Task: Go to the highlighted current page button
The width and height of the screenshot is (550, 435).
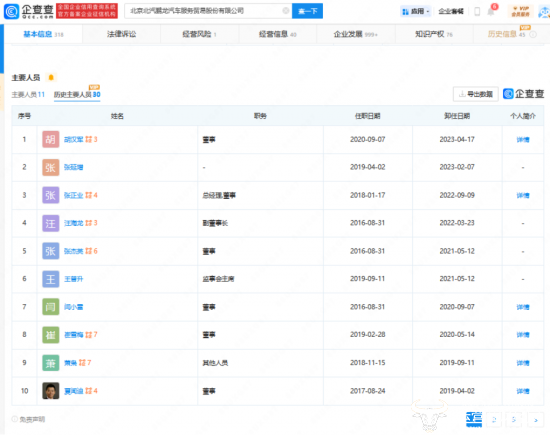Action: pyautogui.click(x=474, y=419)
